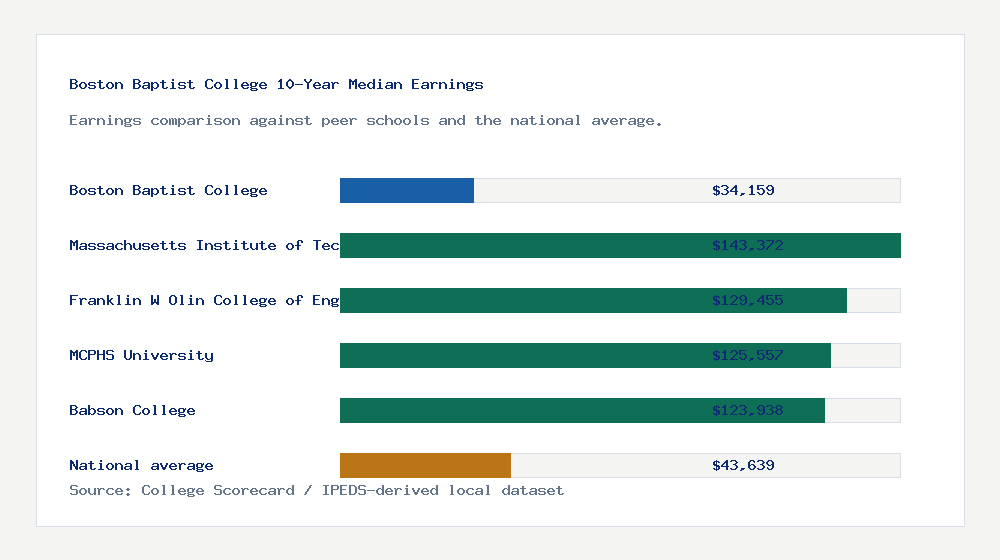Click the Franklin W Olin green bar
The height and width of the screenshot is (560, 1000).
(x=593, y=300)
